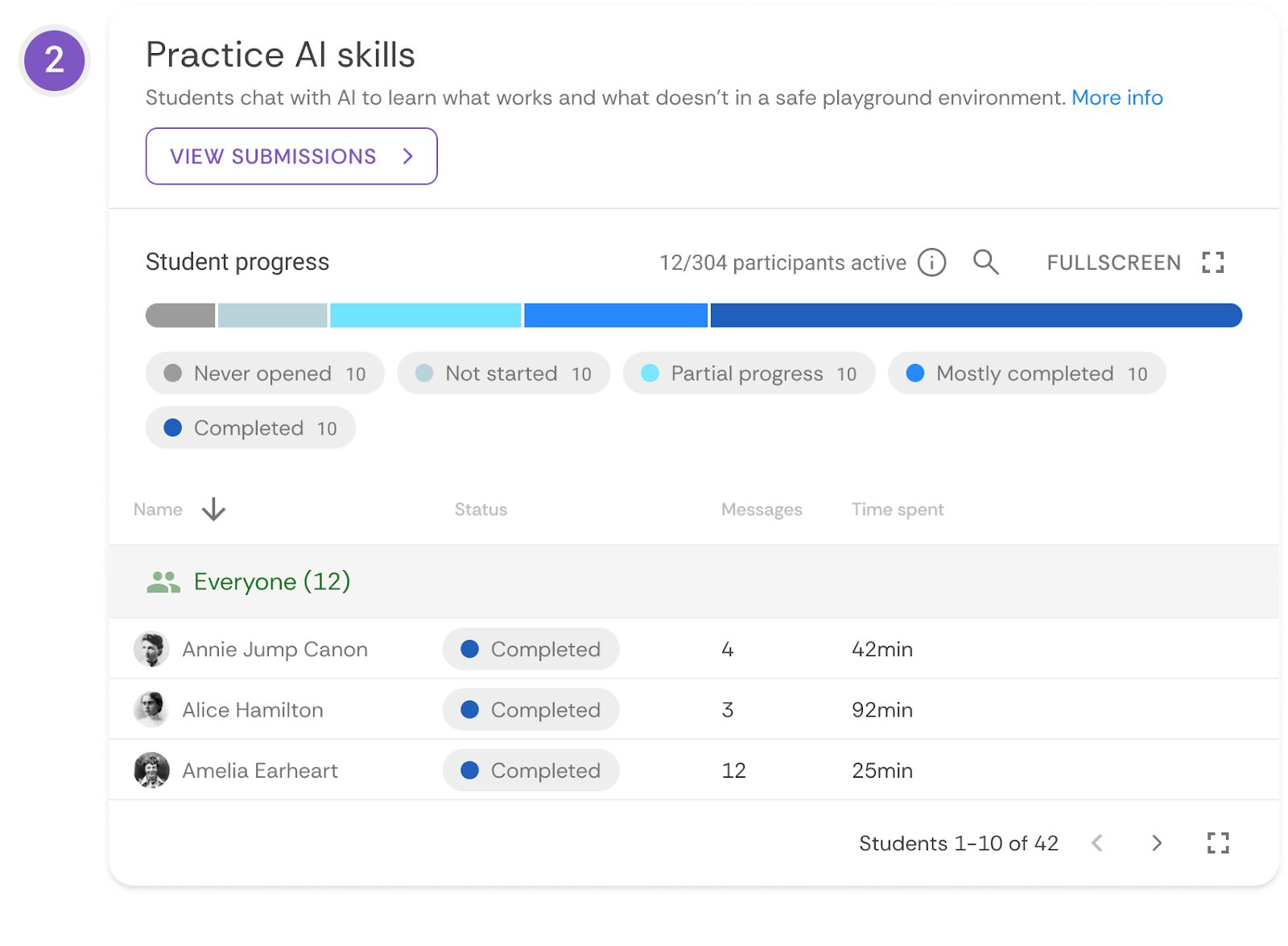Select the Alice Hamilton student row
The height and width of the screenshot is (946, 1288).
click(253, 710)
